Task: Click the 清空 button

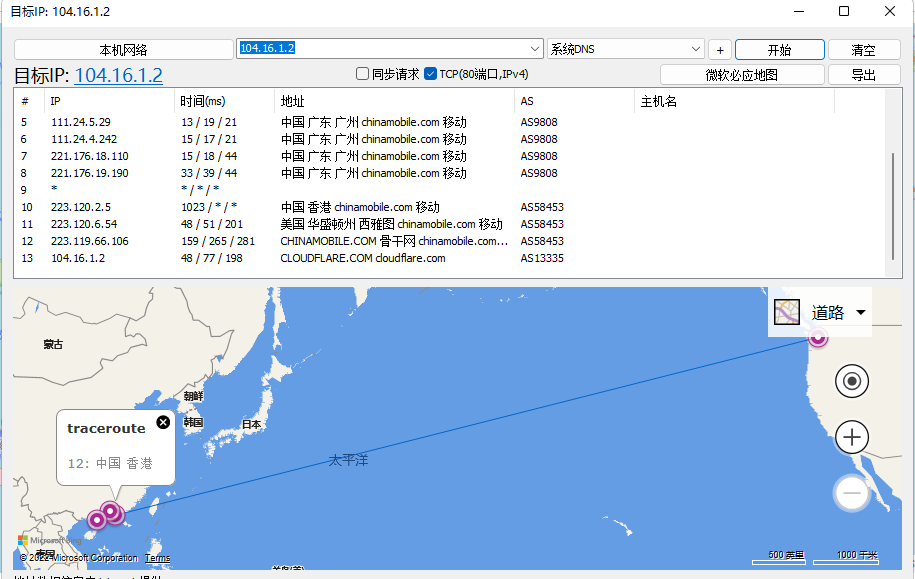Action: (864, 50)
